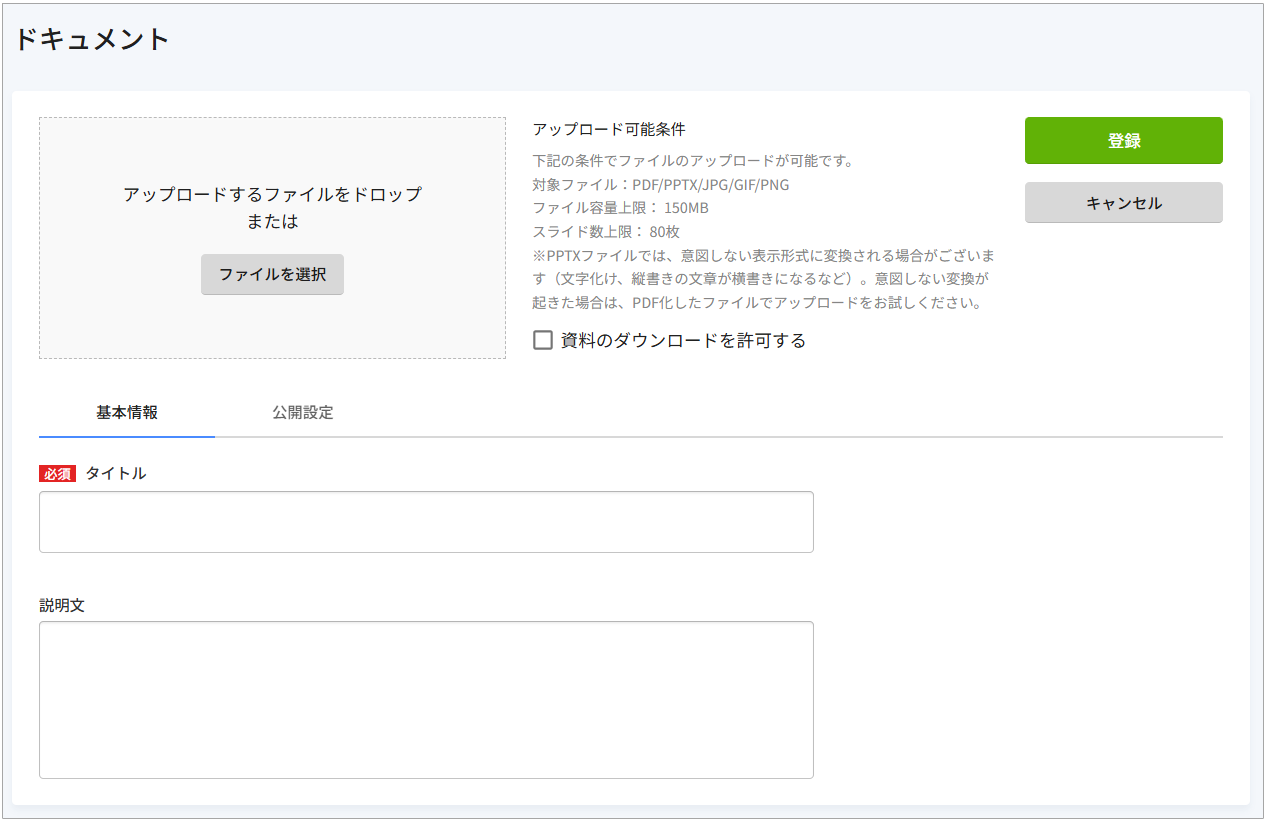Click the green 登録 button
Viewport: 1266px width, 820px height.
(x=1123, y=141)
